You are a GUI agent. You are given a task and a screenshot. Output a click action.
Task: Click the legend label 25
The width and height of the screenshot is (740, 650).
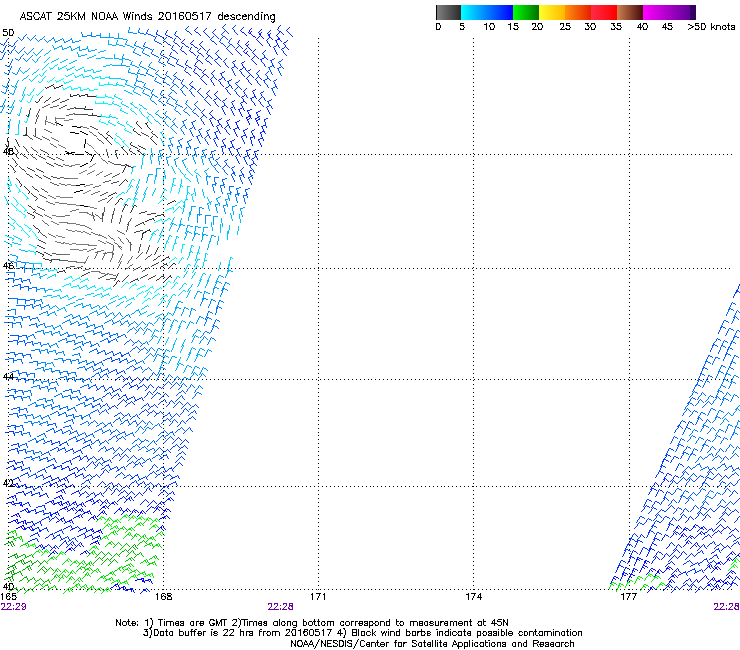click(x=565, y=27)
